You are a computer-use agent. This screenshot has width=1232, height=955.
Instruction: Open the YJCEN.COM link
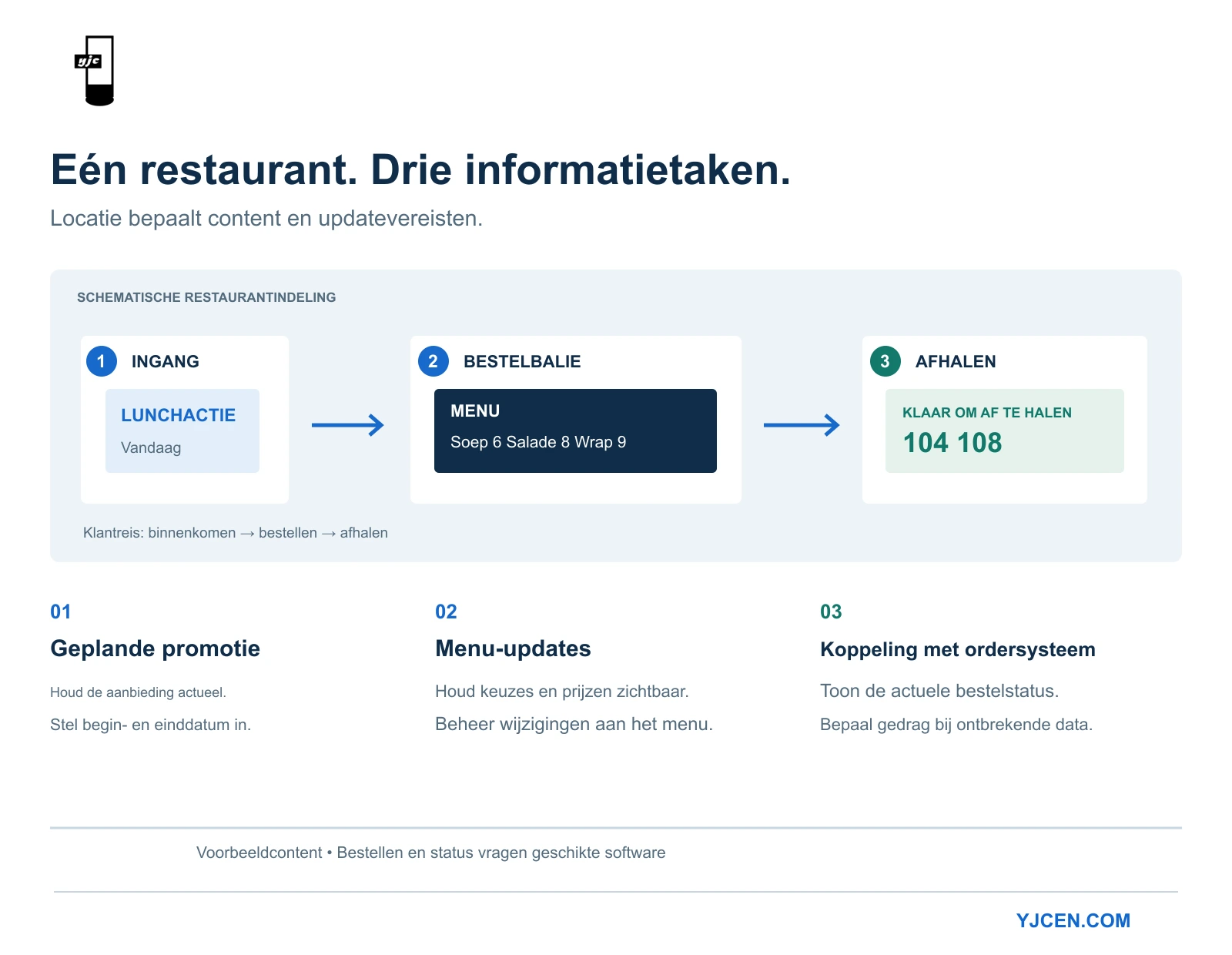coord(1073,920)
